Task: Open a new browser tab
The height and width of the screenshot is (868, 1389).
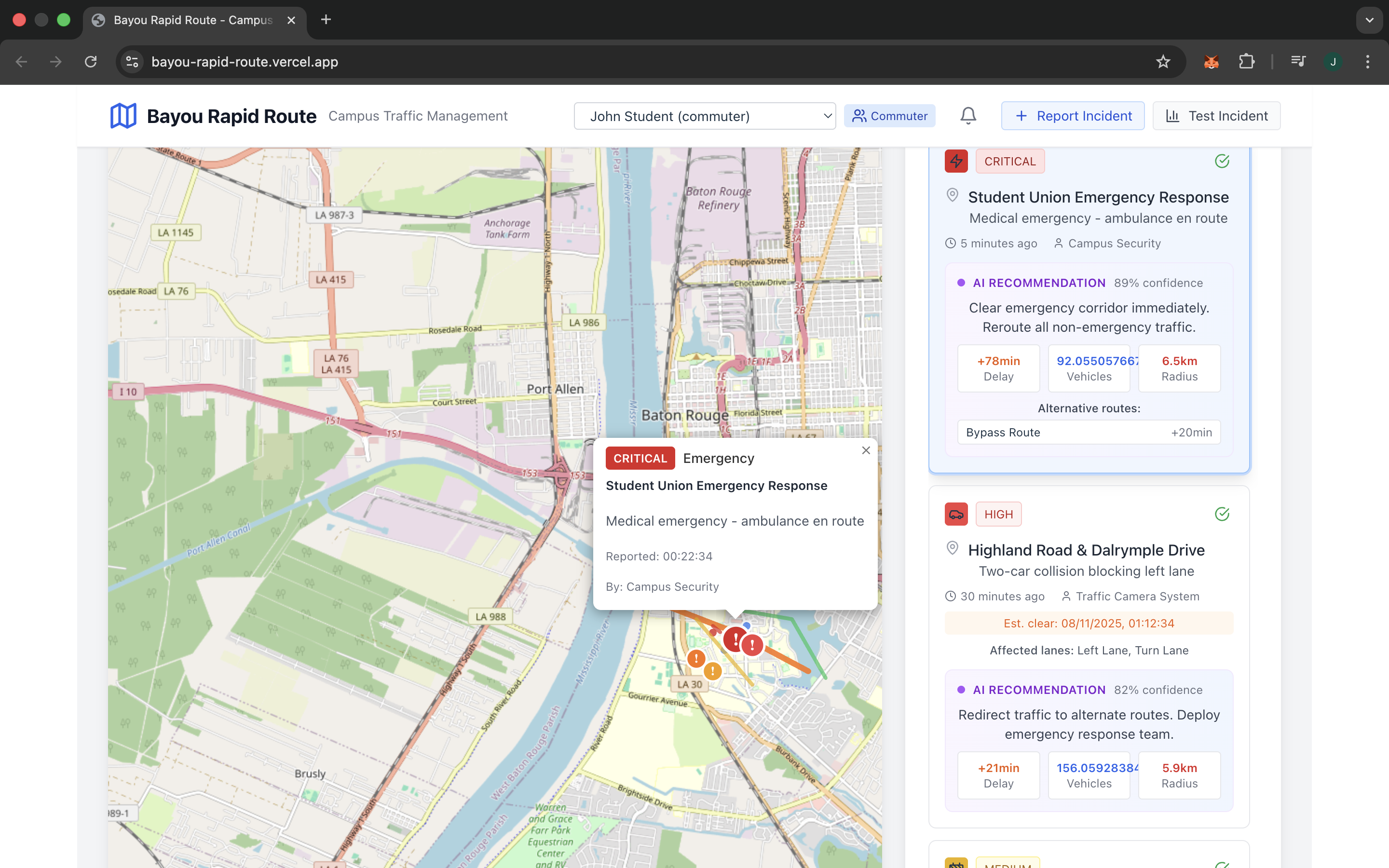Action: pos(326,20)
